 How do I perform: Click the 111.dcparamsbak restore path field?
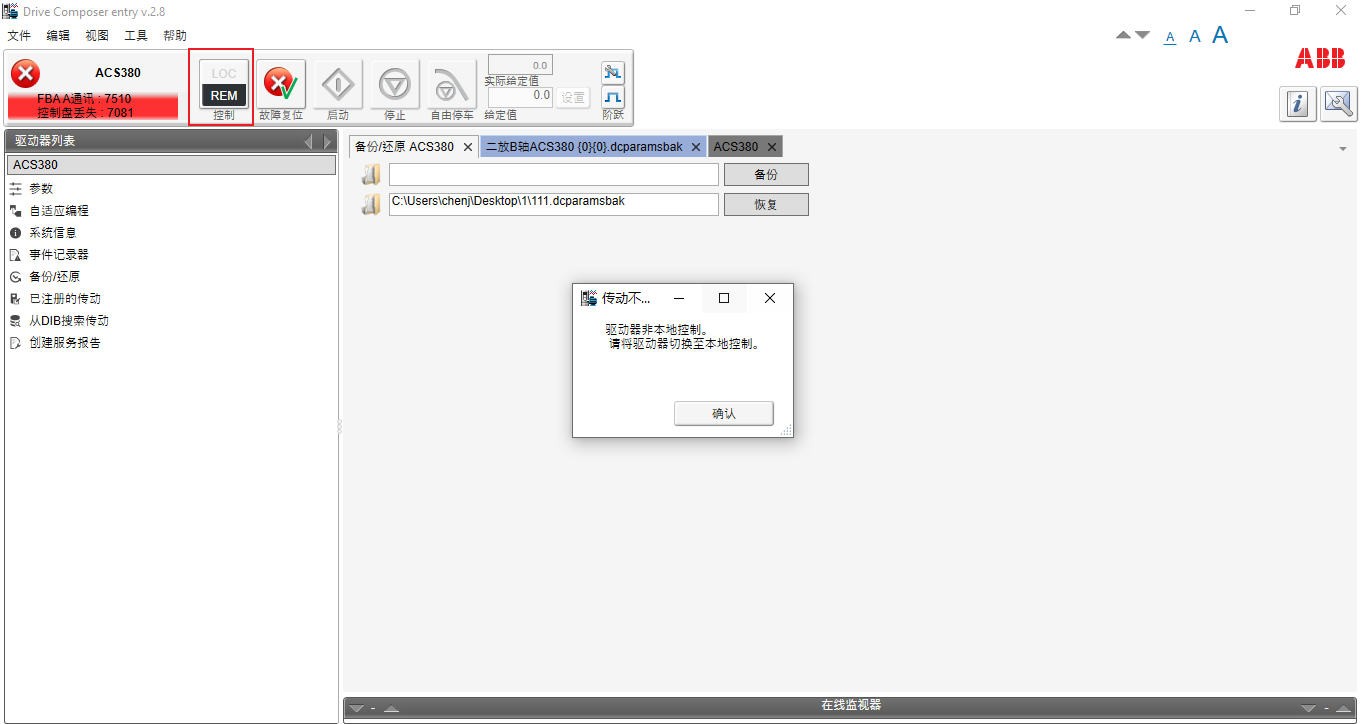coord(554,205)
